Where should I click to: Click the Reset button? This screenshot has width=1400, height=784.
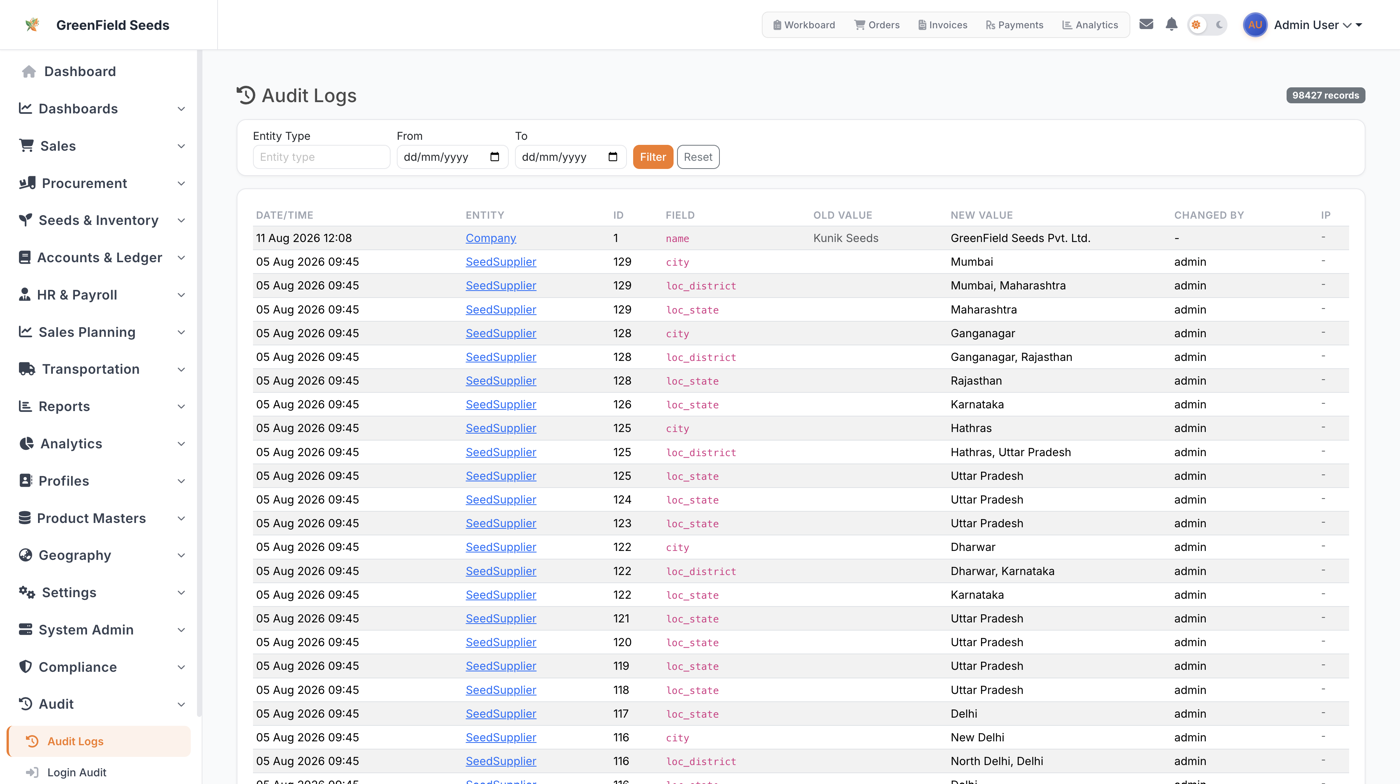click(x=698, y=157)
